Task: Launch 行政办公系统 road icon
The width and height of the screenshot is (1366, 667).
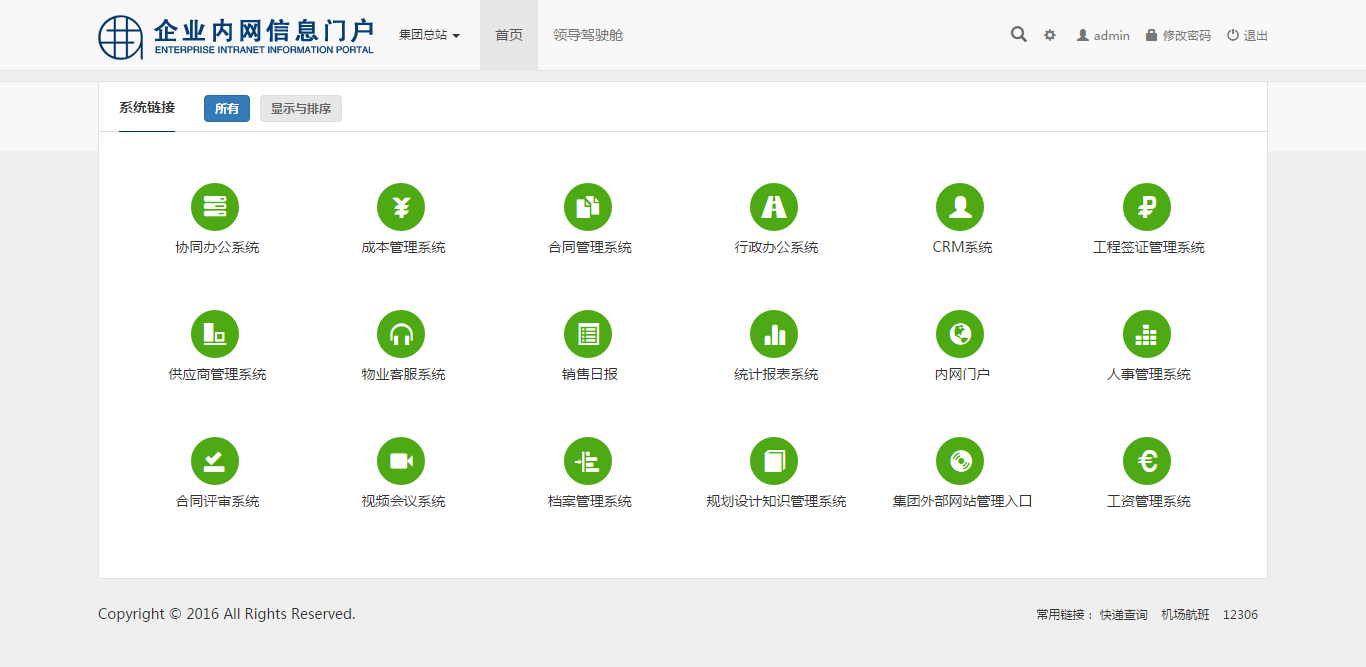Action: tap(774, 207)
